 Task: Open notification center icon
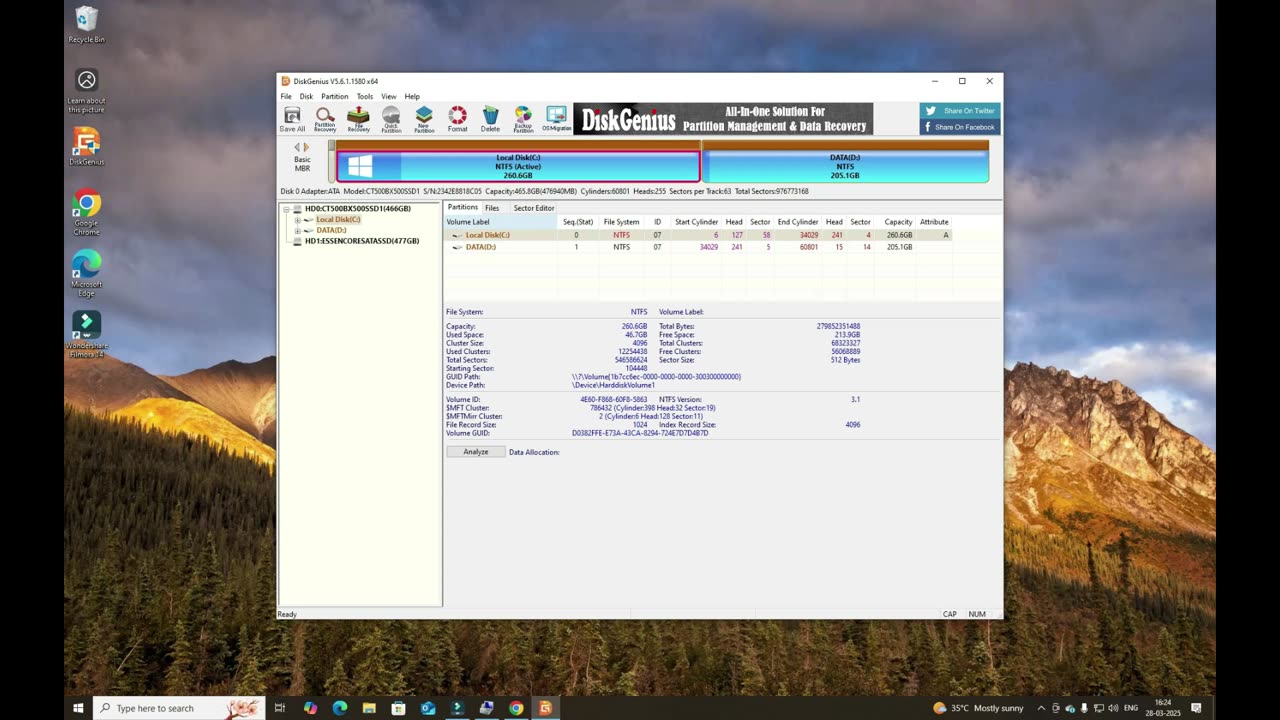pos(1196,708)
